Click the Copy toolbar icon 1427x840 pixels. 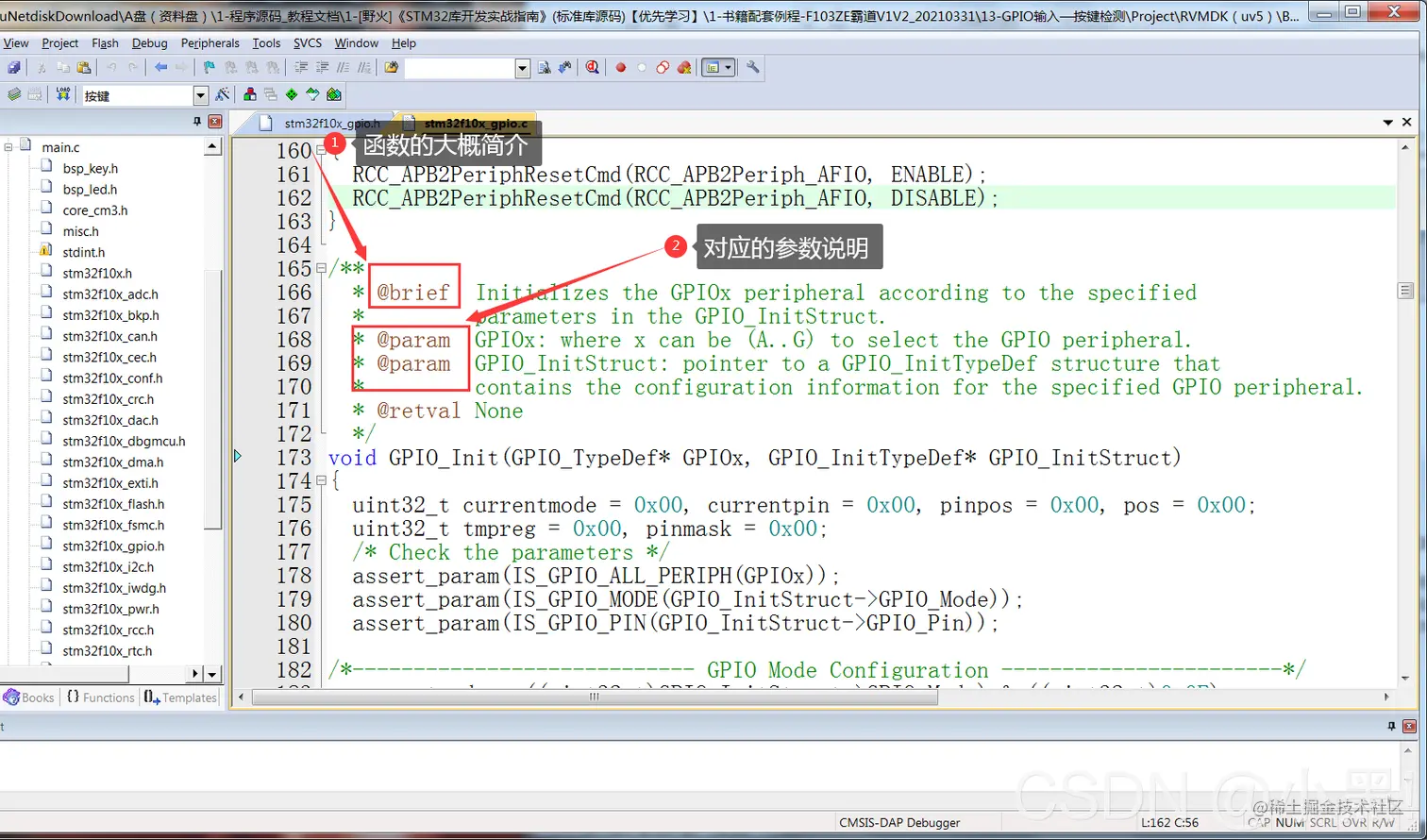coord(63,67)
